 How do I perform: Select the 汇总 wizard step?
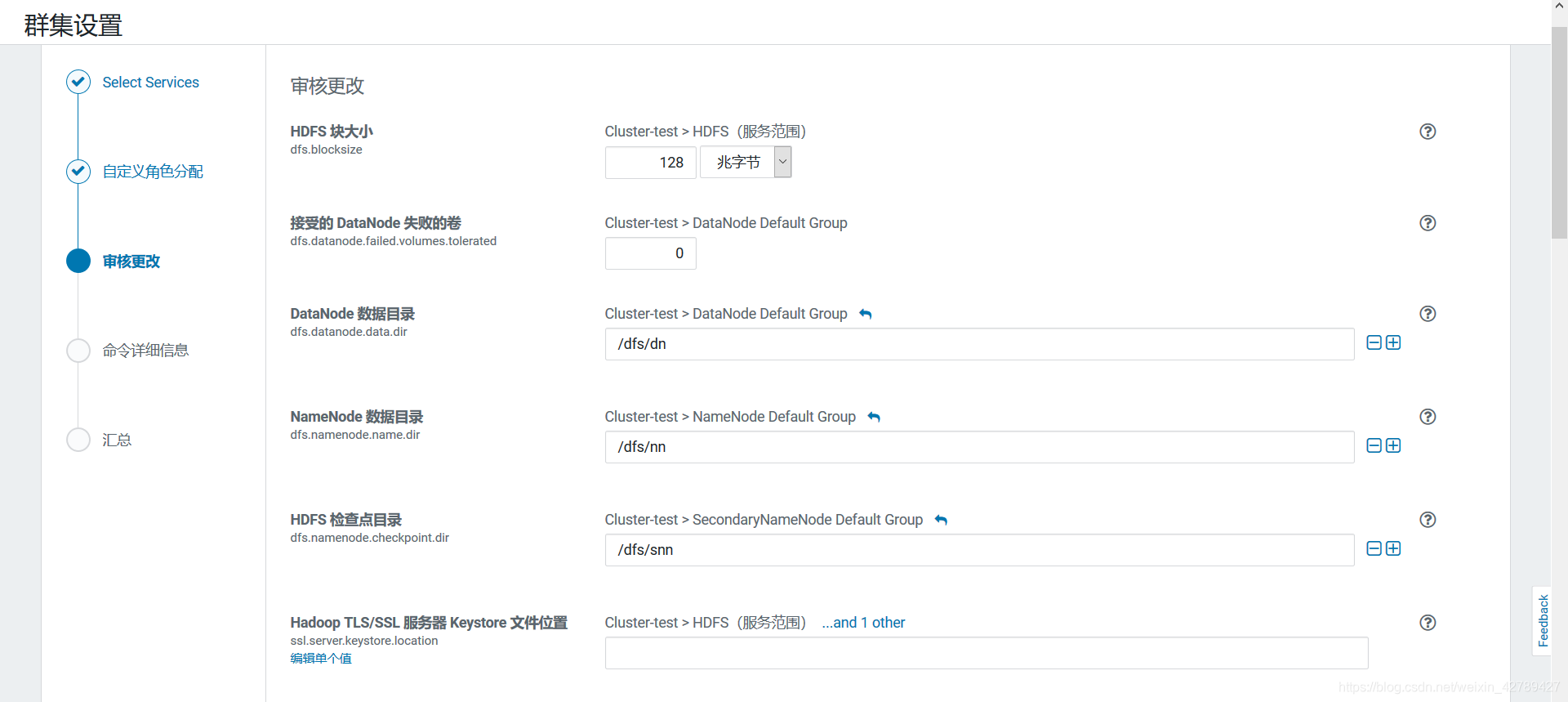pyautogui.click(x=117, y=440)
